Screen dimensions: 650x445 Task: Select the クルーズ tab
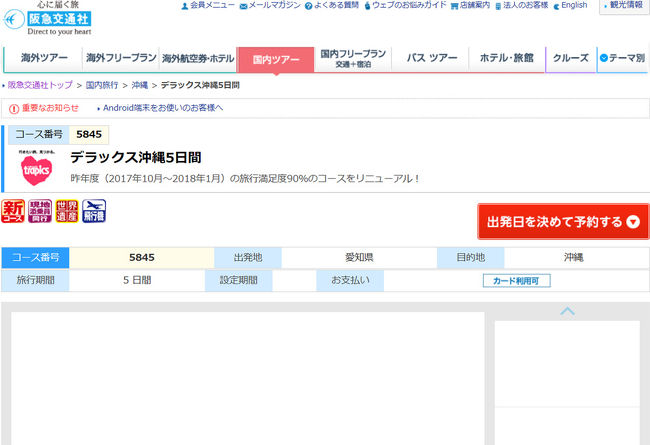571,58
